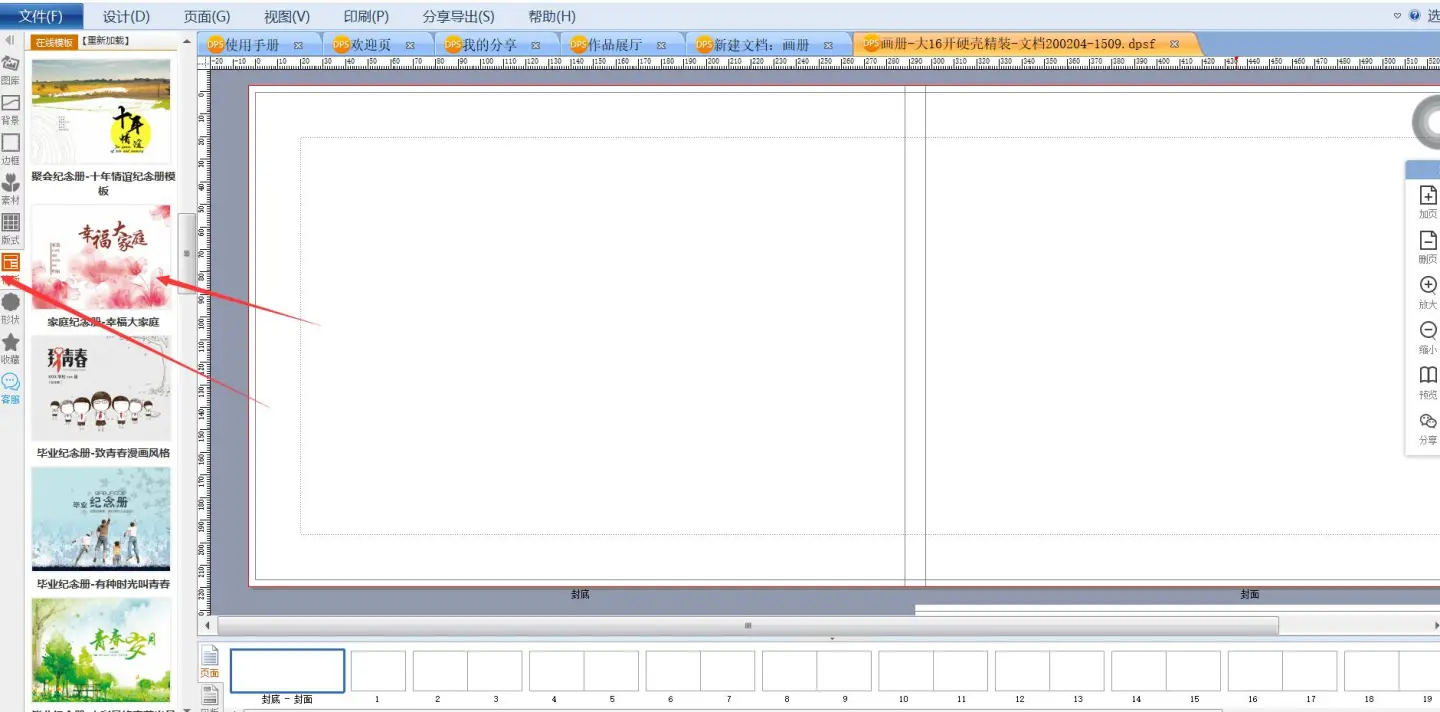Screen dimensions: 1440x712
Task: Select the 在线模板 tab in template panel
Action: (x=54, y=41)
